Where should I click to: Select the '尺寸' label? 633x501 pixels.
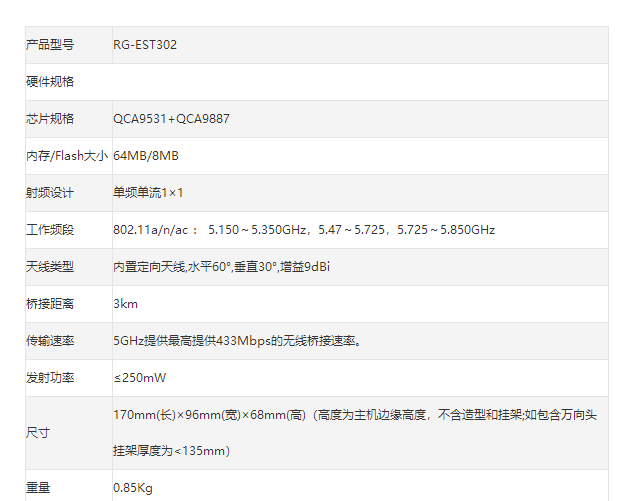(x=38, y=433)
